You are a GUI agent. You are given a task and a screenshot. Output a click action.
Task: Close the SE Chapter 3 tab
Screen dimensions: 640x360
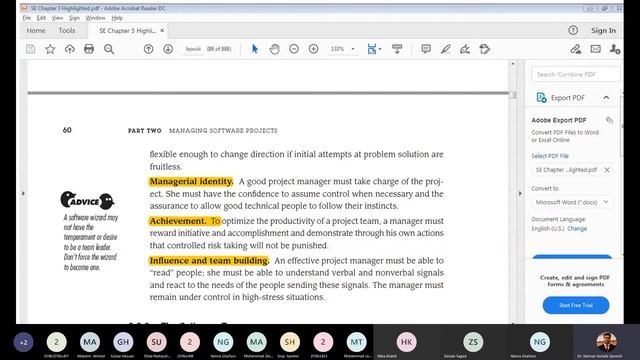coord(162,31)
